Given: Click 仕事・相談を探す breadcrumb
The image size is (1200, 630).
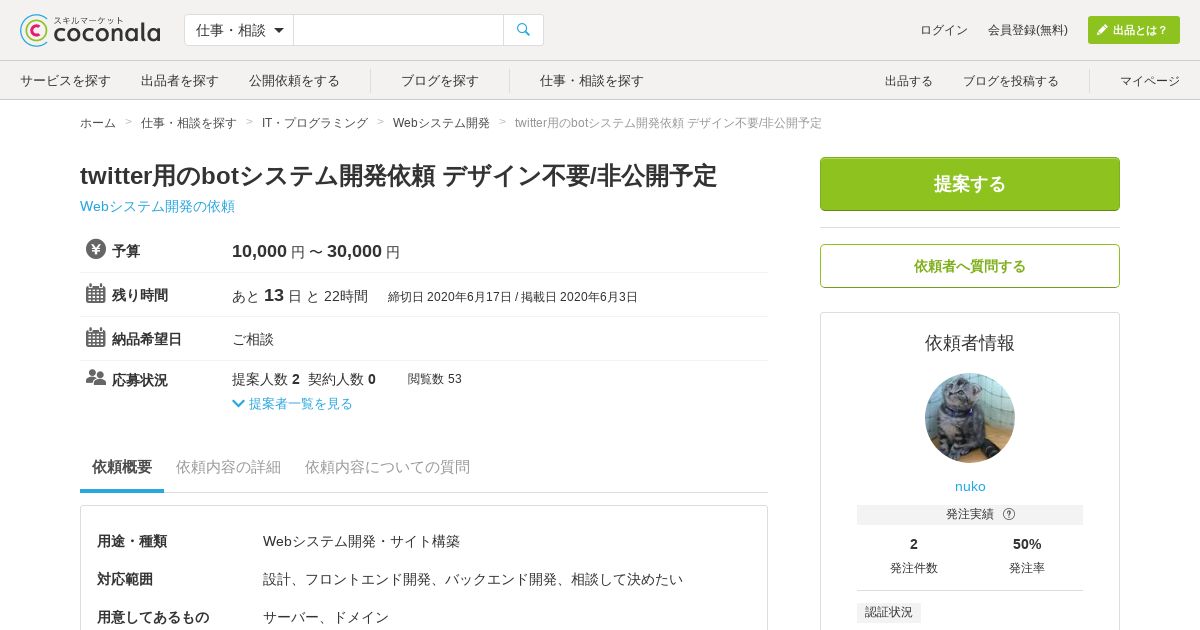Looking at the screenshot, I should pyautogui.click(x=189, y=123).
